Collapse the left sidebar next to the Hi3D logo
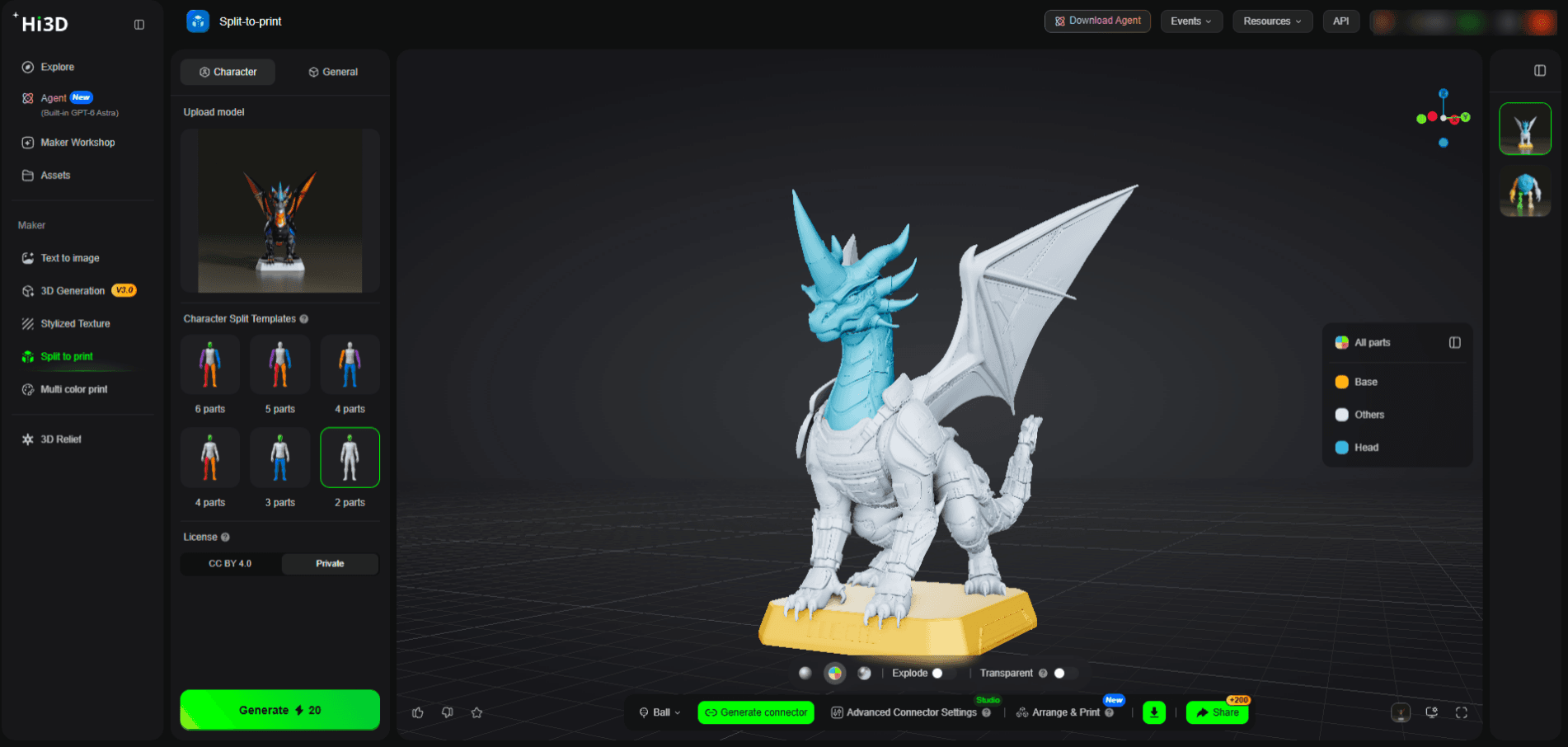Image resolution: width=1568 pixels, height=747 pixels. point(139,25)
